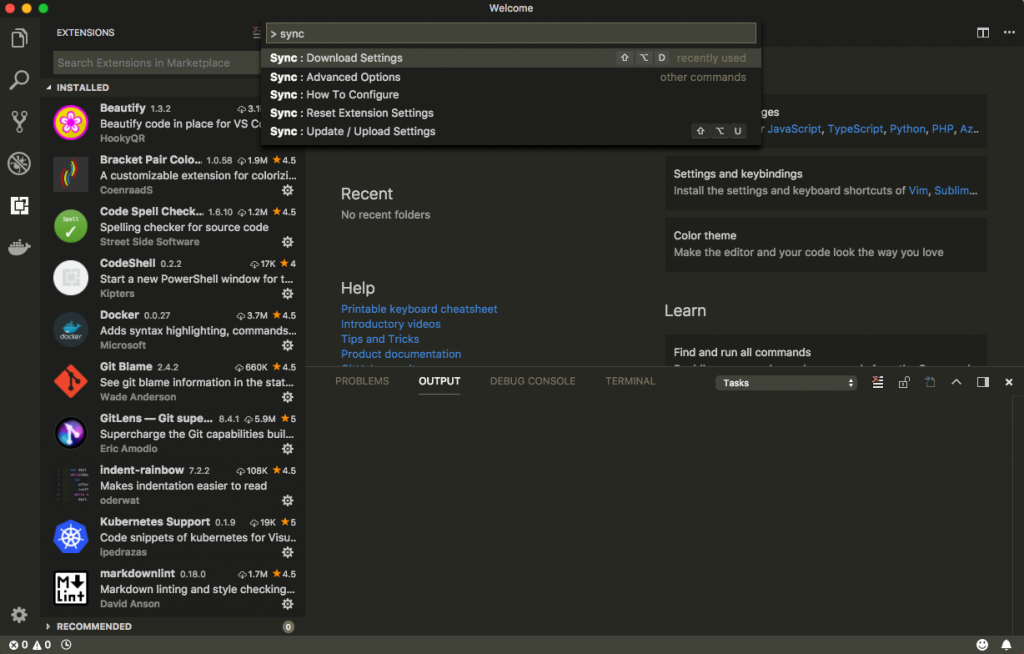1024x654 pixels.
Task: Click the Introductory videos link
Action: (x=390, y=324)
